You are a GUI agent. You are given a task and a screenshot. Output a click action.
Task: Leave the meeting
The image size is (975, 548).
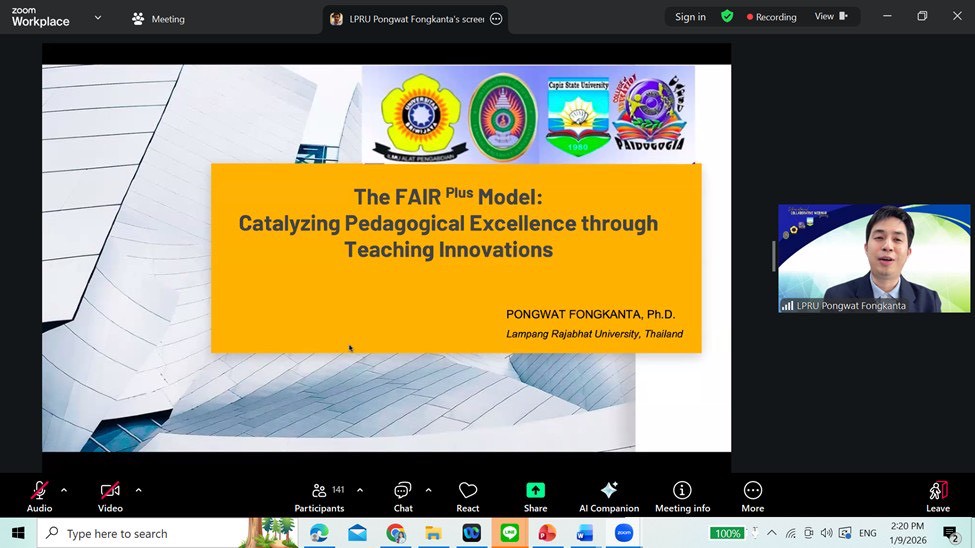click(937, 495)
